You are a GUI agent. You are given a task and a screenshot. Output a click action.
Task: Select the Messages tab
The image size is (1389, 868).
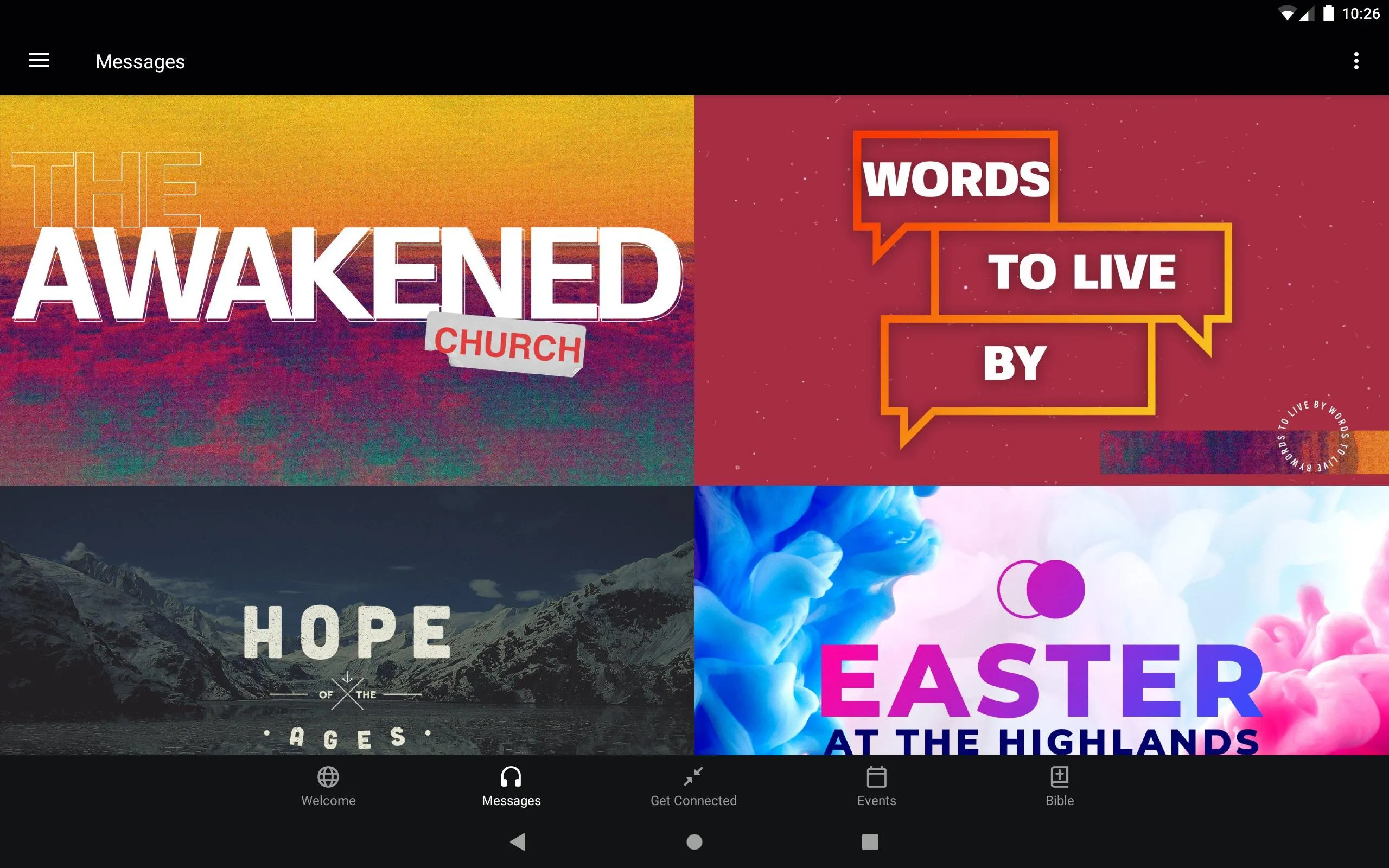[510, 786]
